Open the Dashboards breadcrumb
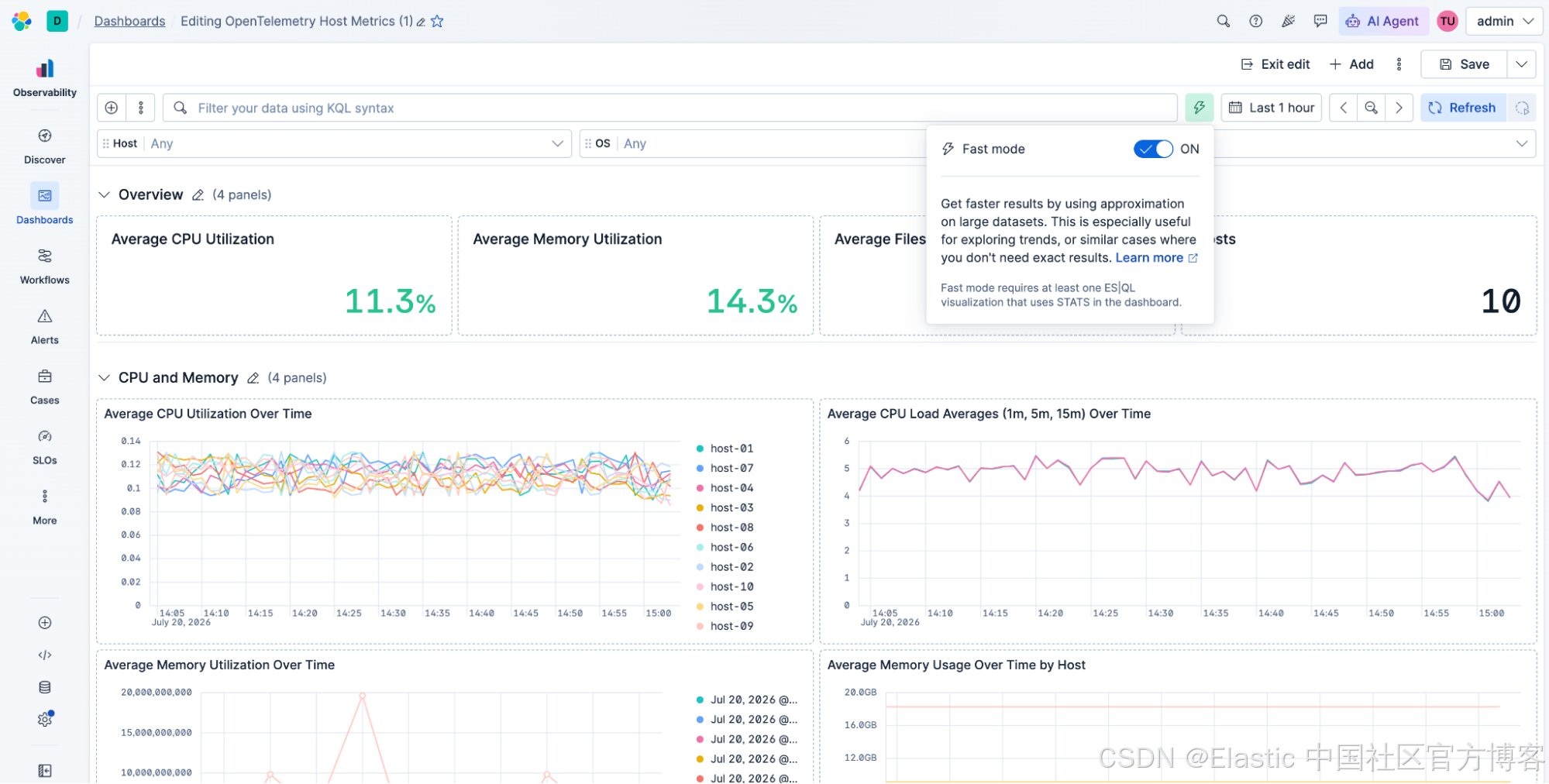1549x784 pixels. (129, 21)
